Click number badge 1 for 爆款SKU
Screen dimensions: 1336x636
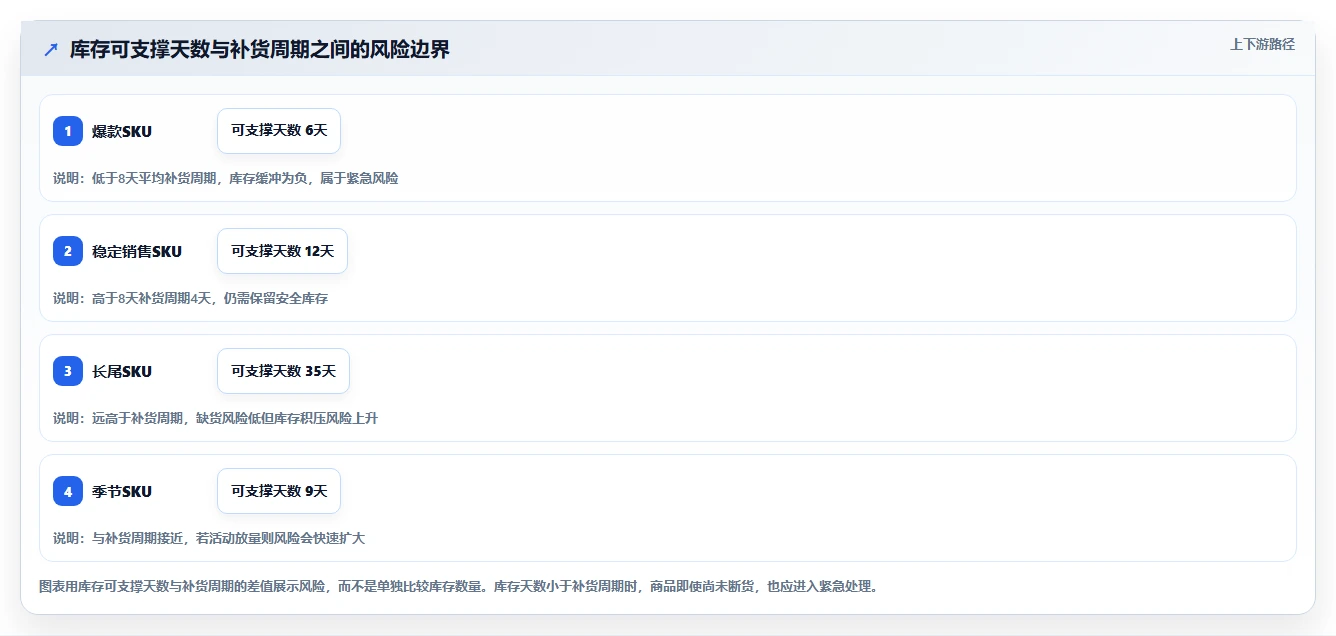click(68, 131)
